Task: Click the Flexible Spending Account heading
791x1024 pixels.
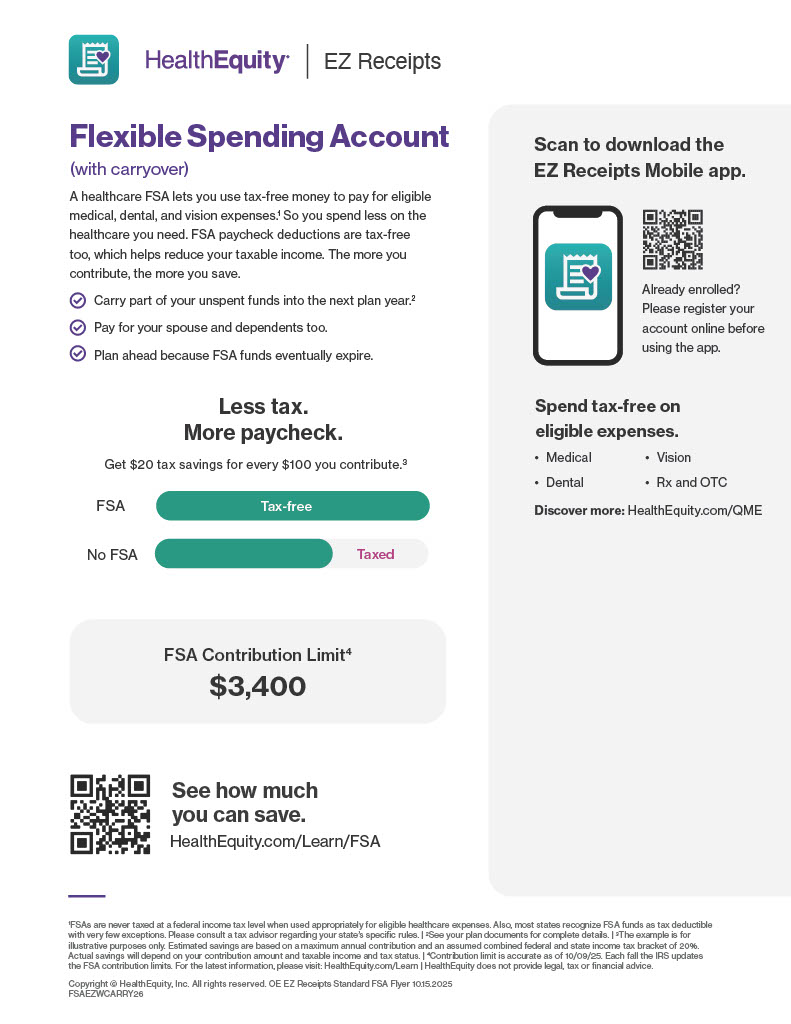Action: tap(259, 136)
